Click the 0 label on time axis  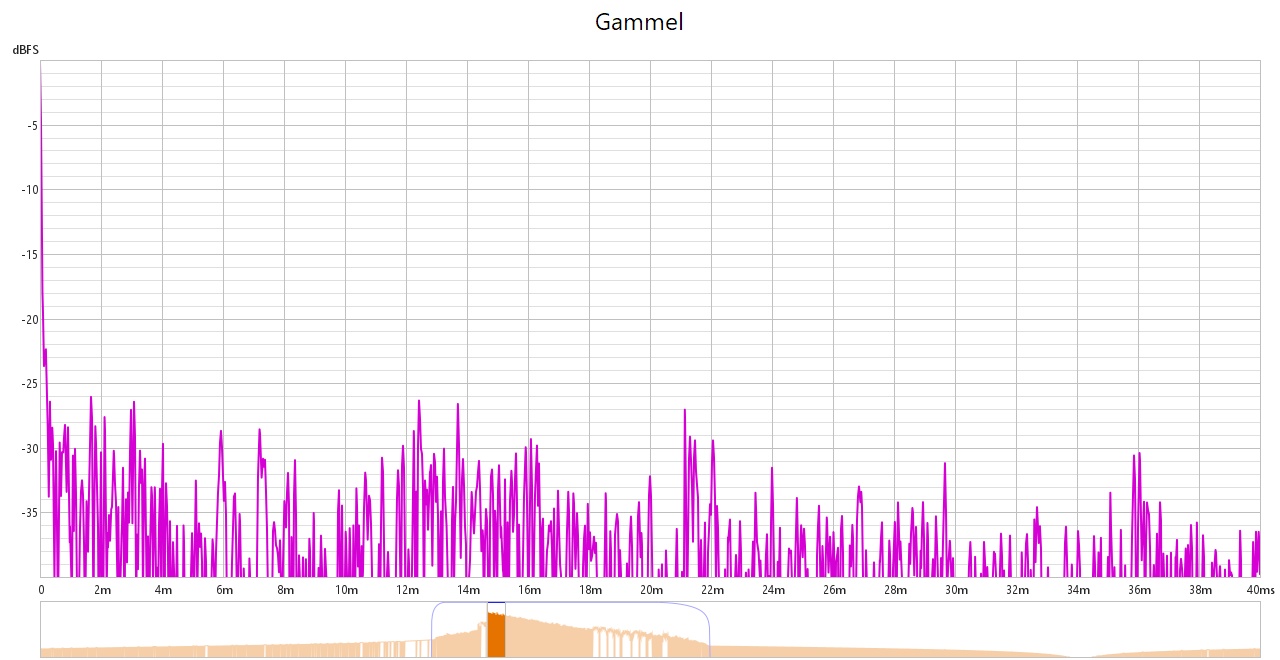point(41,590)
